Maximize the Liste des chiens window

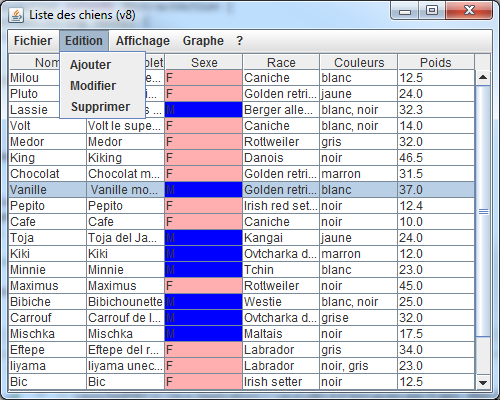432,10
